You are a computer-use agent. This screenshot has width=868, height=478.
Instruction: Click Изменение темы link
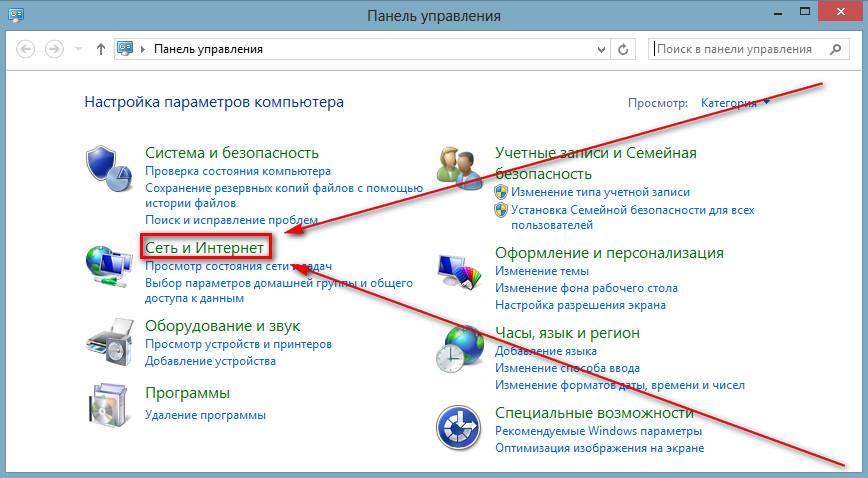[542, 271]
